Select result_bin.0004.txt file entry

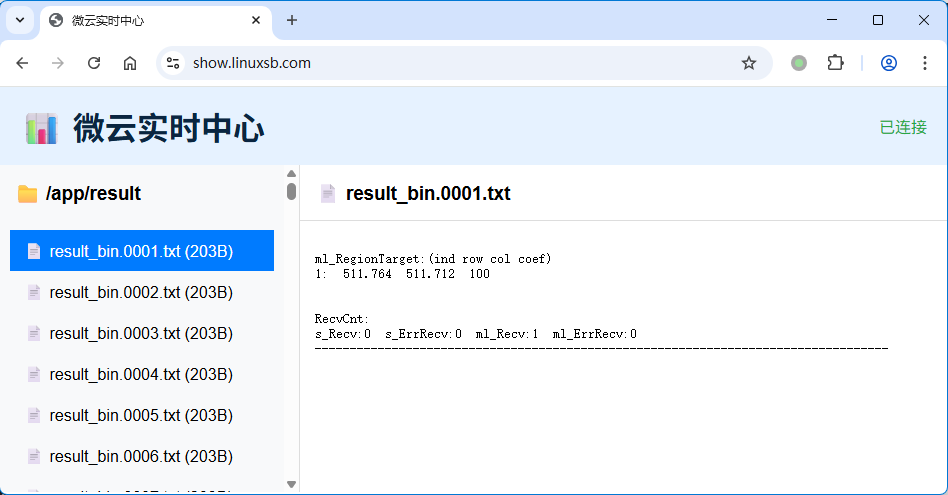point(141,374)
